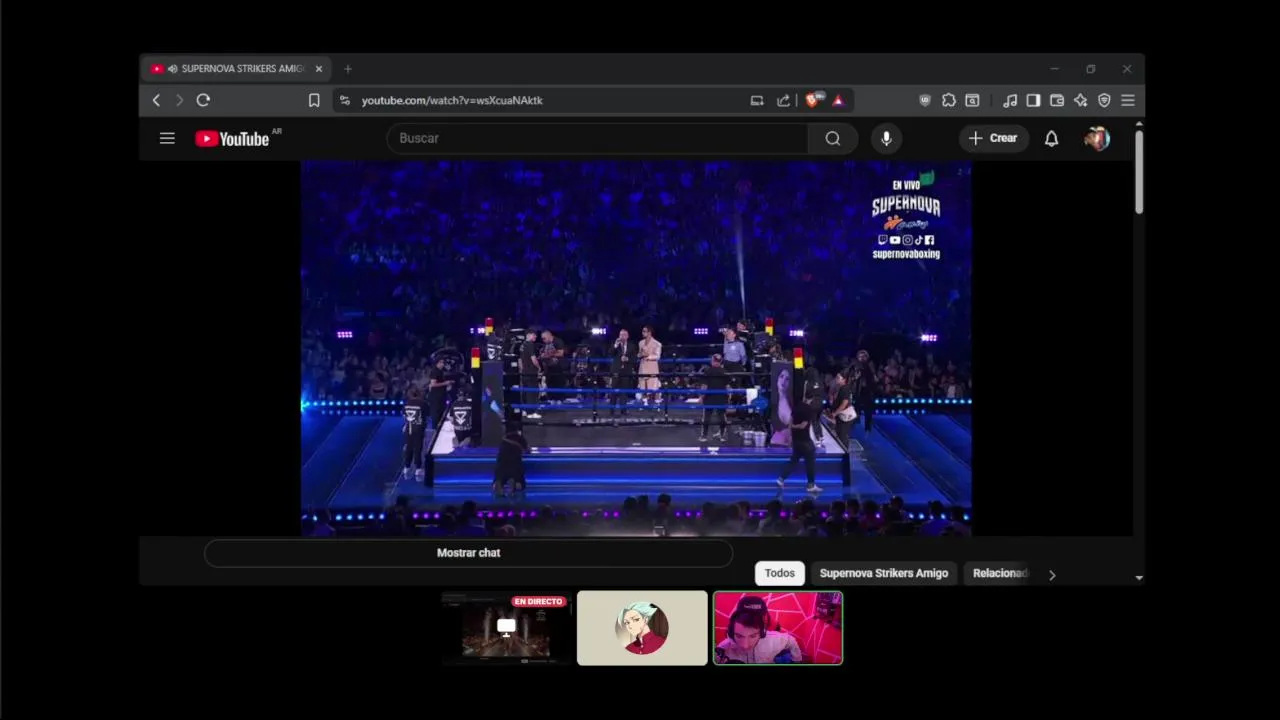Open the Brave VPN shield icon
This screenshot has width=1280, height=720.
(1104, 100)
